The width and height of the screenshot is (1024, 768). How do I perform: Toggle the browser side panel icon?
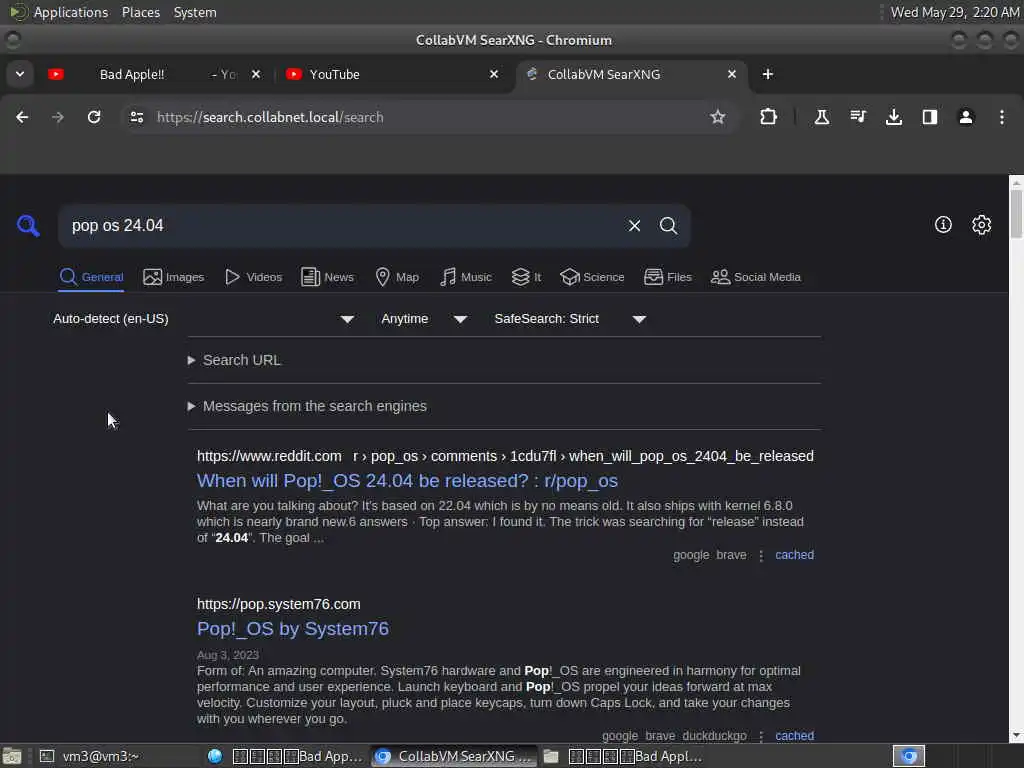coord(930,118)
